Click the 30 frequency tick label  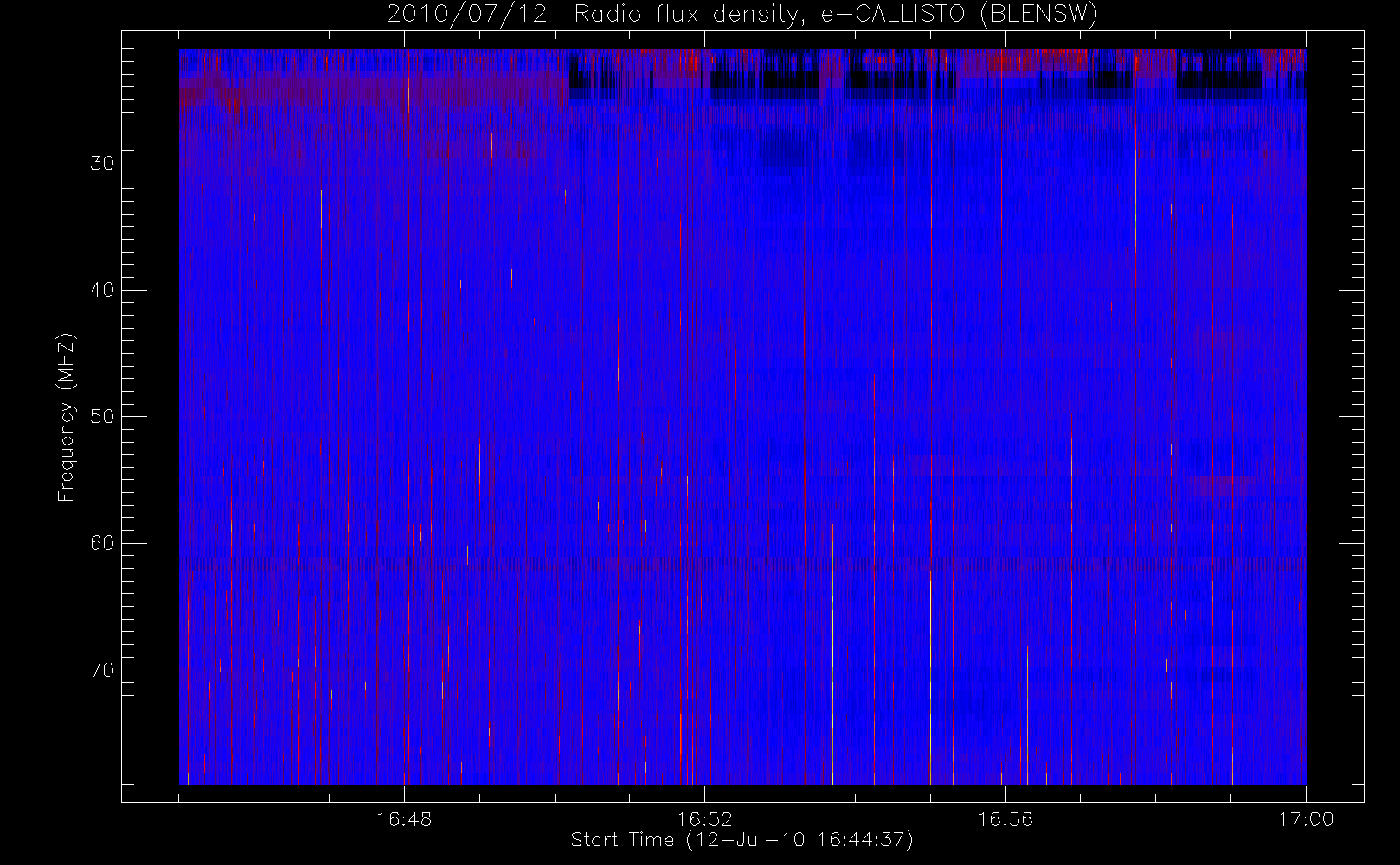pyautogui.click(x=102, y=163)
